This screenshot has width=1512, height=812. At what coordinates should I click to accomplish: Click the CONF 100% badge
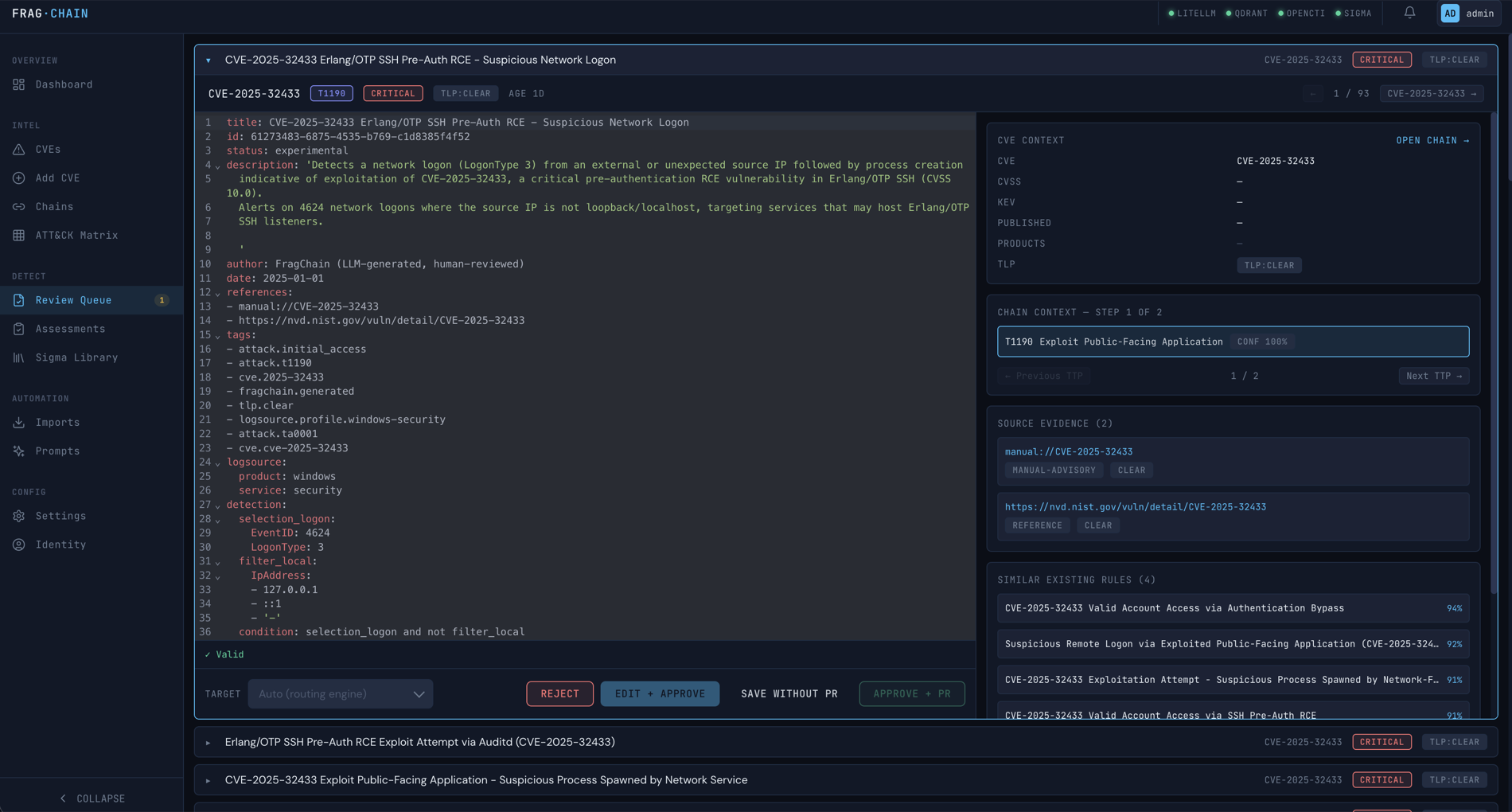1262,342
